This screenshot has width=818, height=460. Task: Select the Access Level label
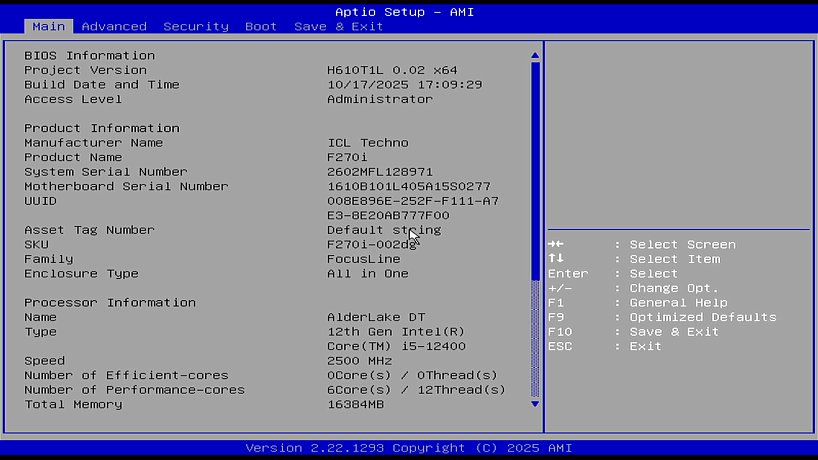point(73,99)
